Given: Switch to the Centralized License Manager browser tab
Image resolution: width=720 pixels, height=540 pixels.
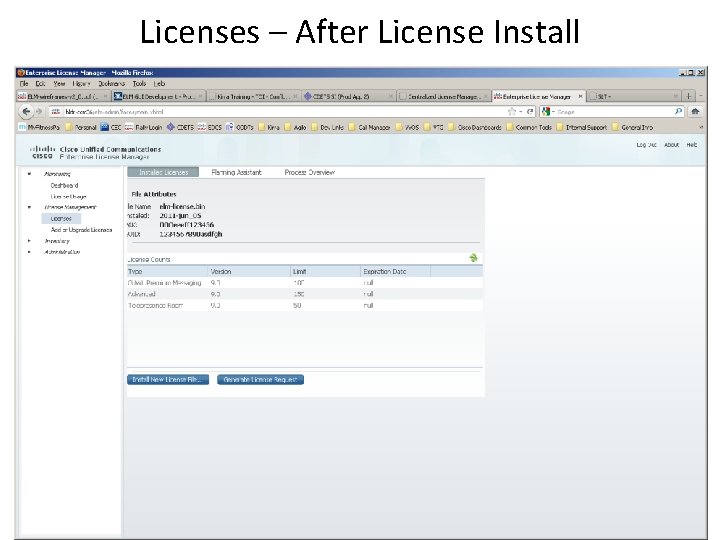Looking at the screenshot, I should pyautogui.click(x=443, y=96).
